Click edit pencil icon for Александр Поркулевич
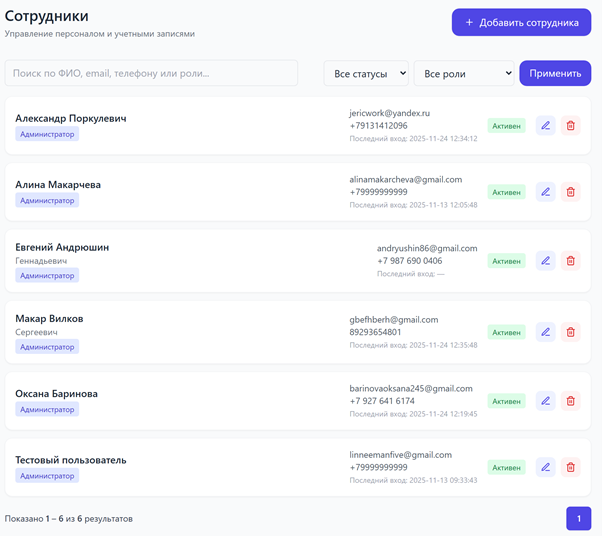 (x=545, y=126)
